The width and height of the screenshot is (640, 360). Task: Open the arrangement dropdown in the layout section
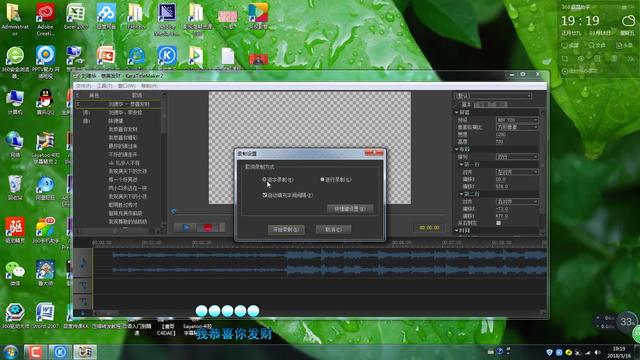517,156
